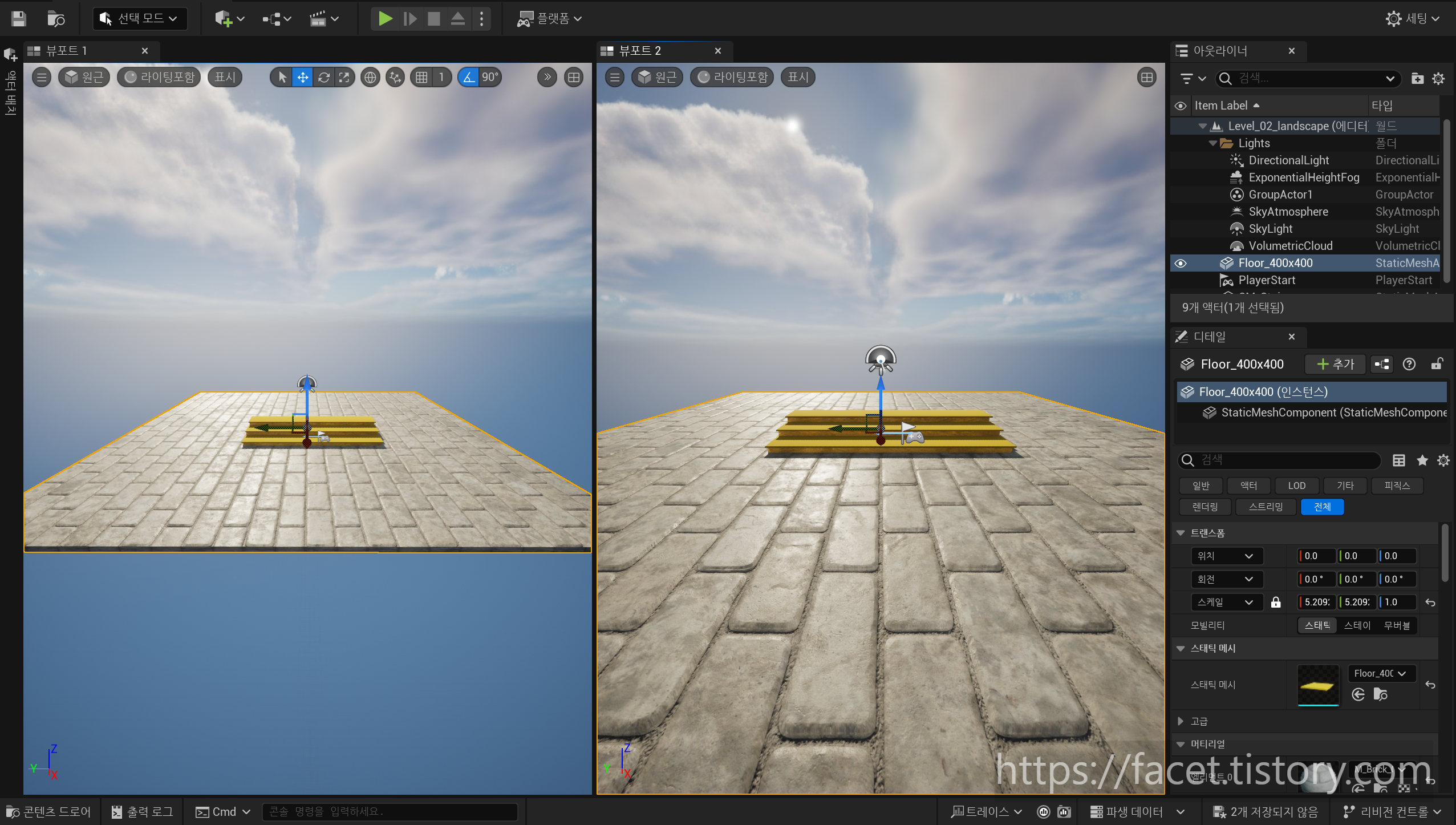Click the green Play level button
Screen dimensions: 1456x825
point(385,19)
